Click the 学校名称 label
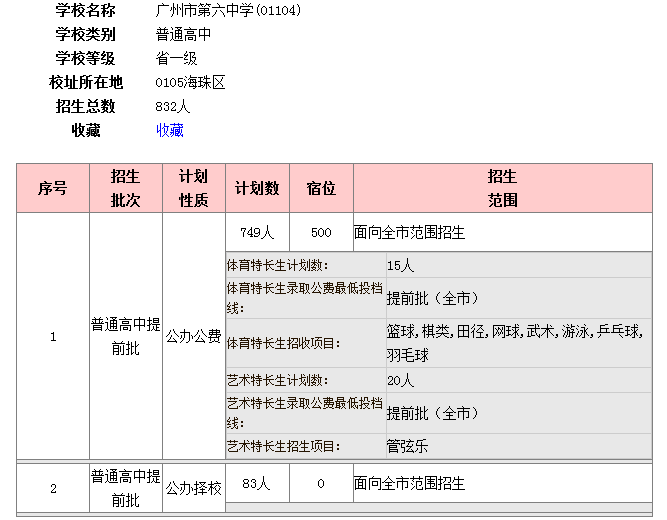 (86, 10)
